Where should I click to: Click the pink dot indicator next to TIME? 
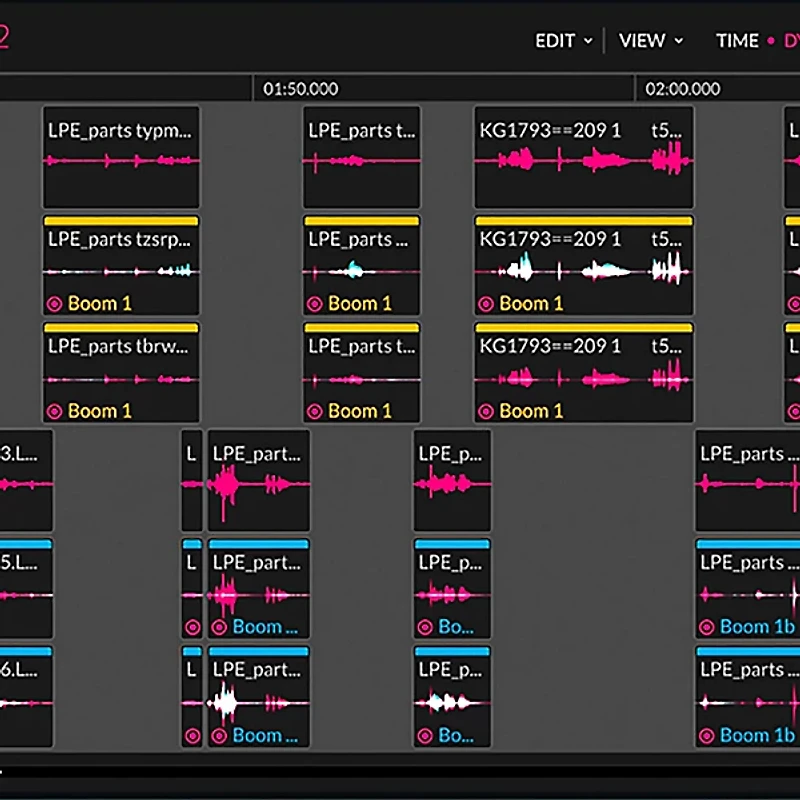click(x=771, y=41)
